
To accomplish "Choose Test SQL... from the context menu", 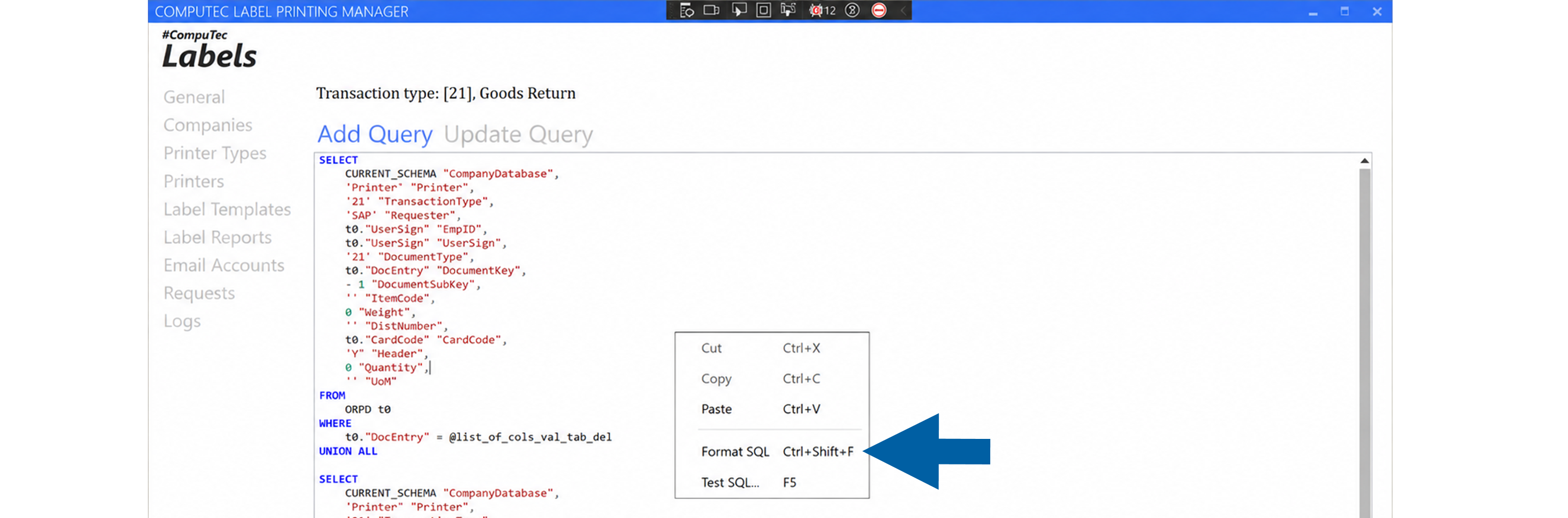I will (x=772, y=482).
